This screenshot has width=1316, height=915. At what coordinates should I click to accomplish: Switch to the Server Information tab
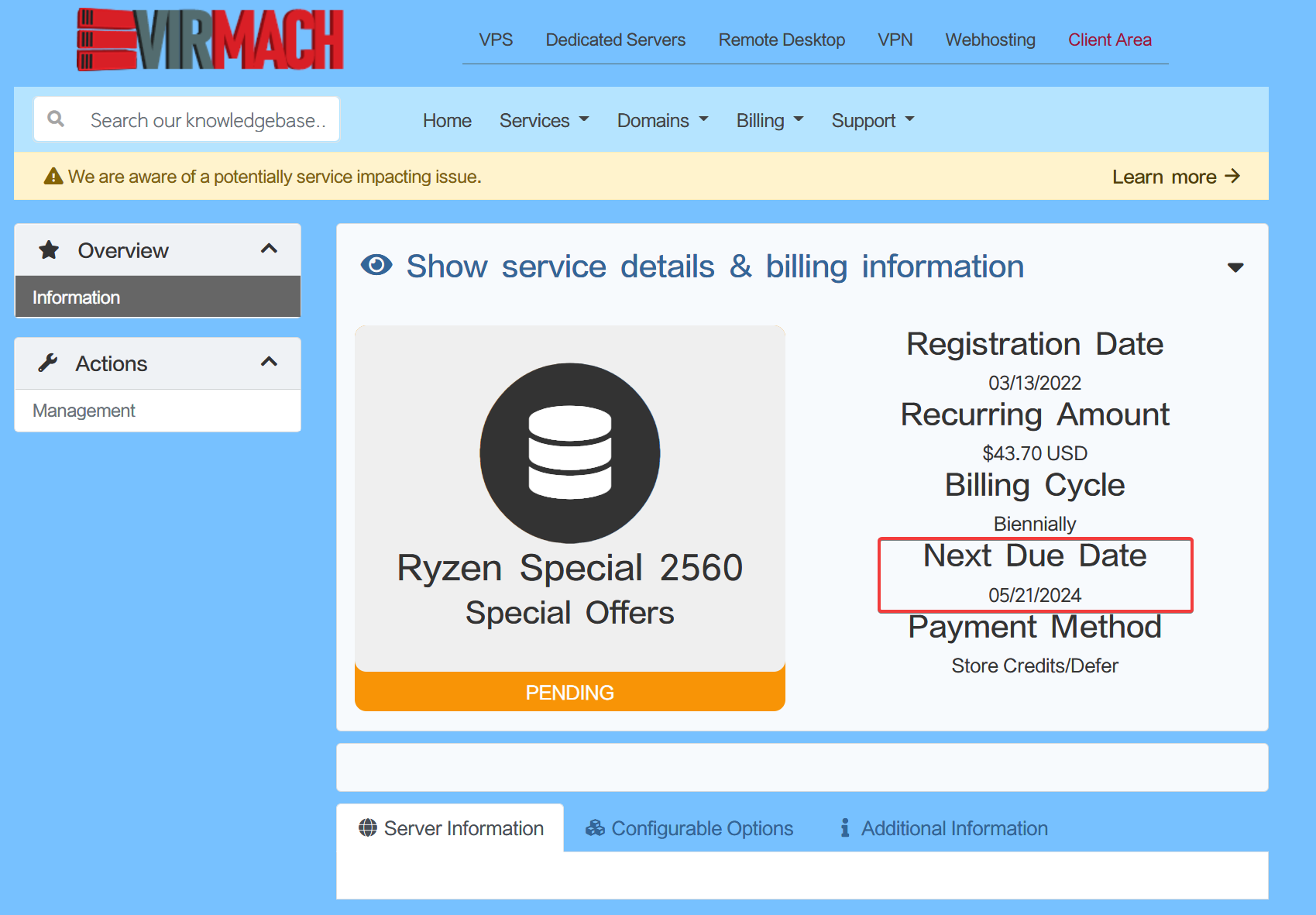[450, 828]
